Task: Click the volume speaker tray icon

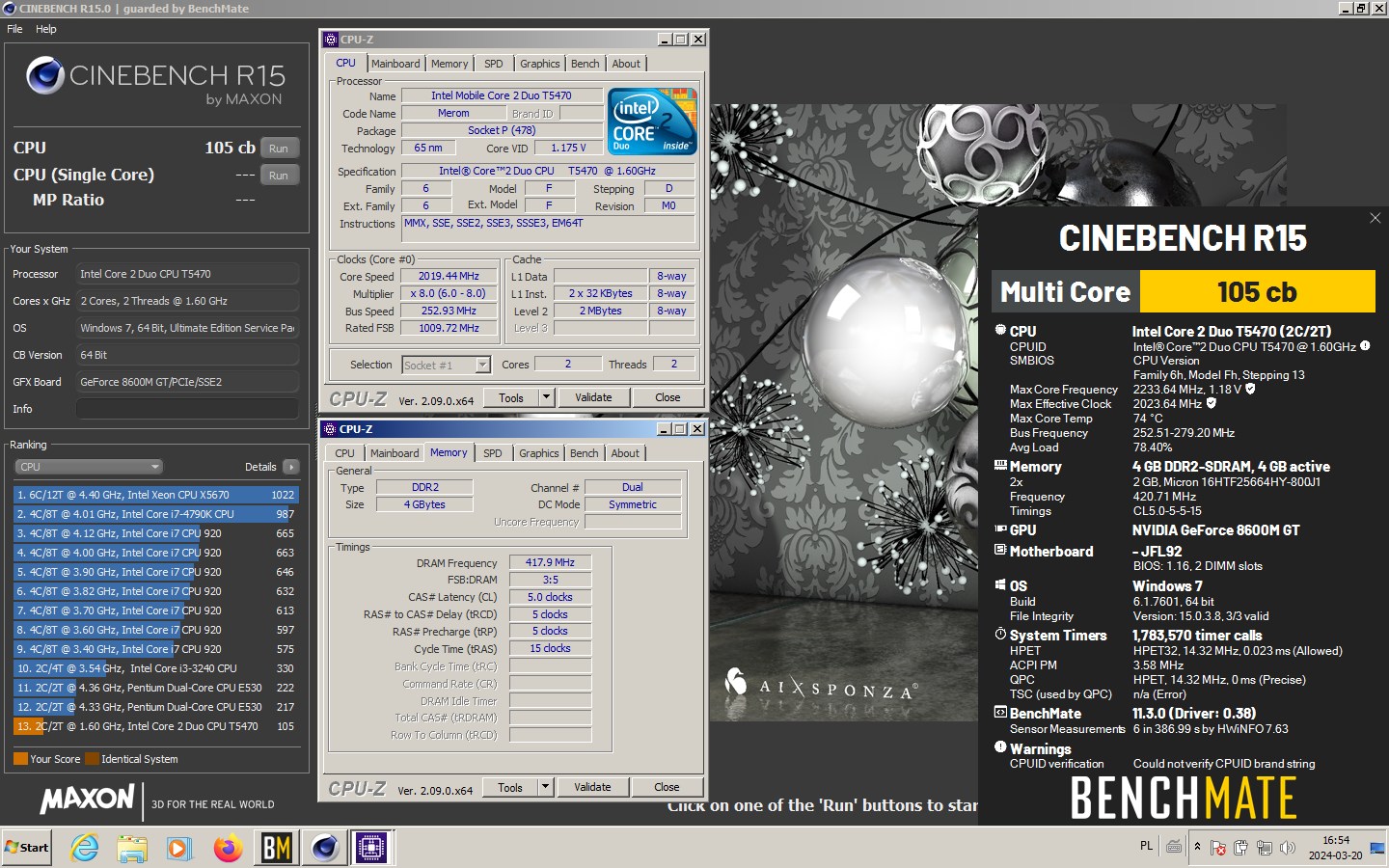Action: [1288, 848]
